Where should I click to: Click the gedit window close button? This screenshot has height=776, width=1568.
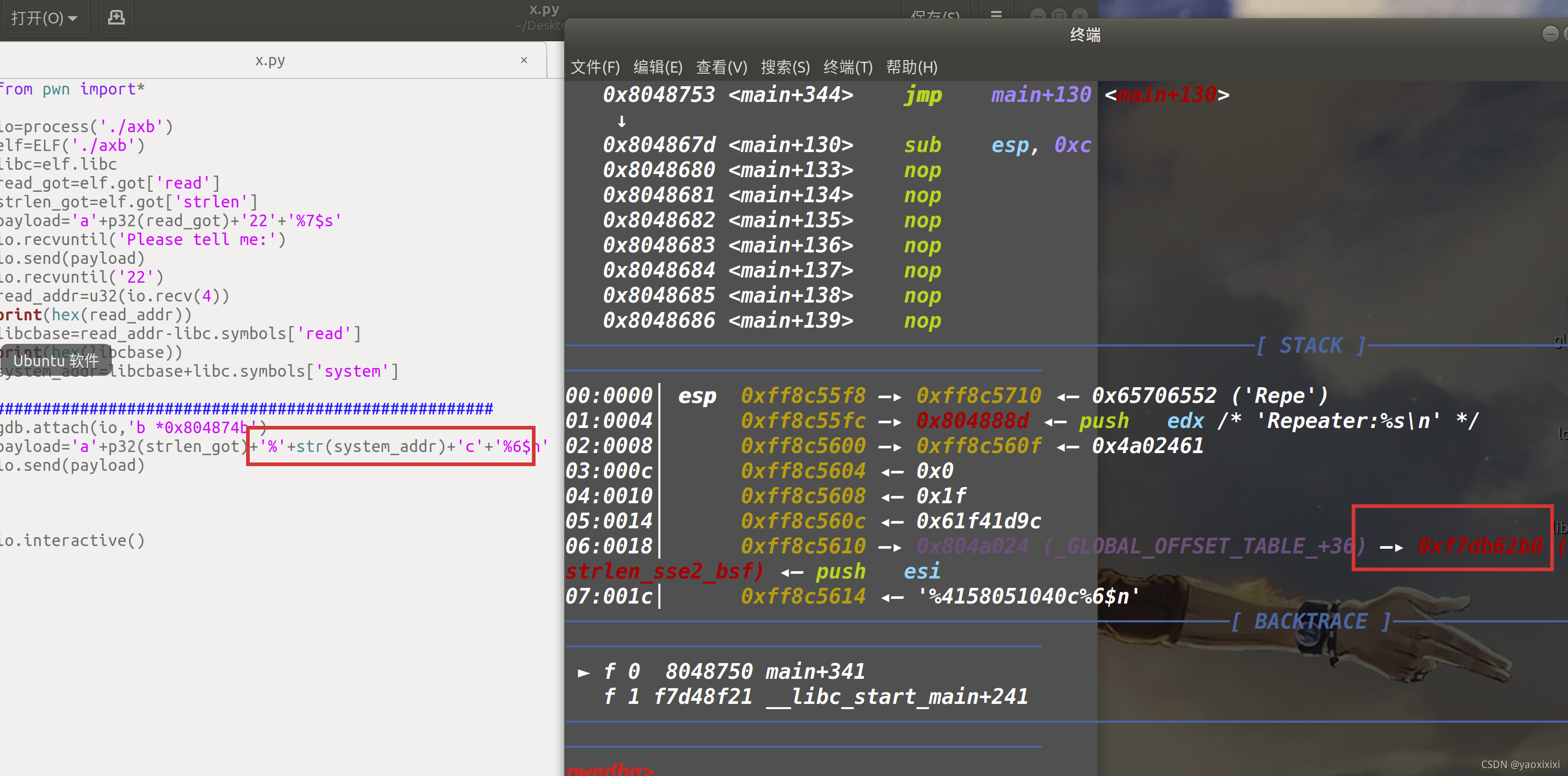click(1079, 14)
